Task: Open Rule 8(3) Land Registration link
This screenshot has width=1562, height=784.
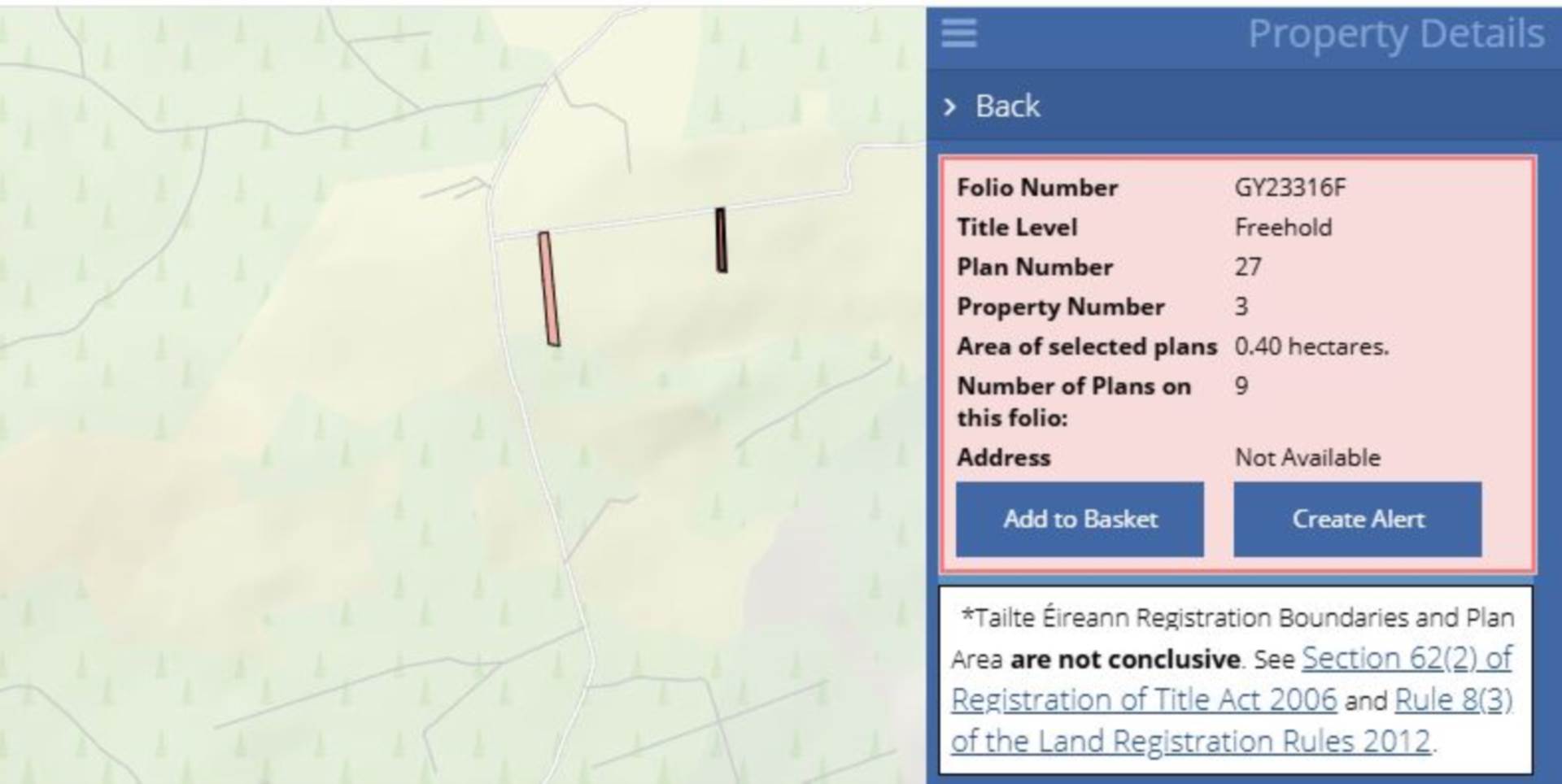Action: (x=1453, y=699)
